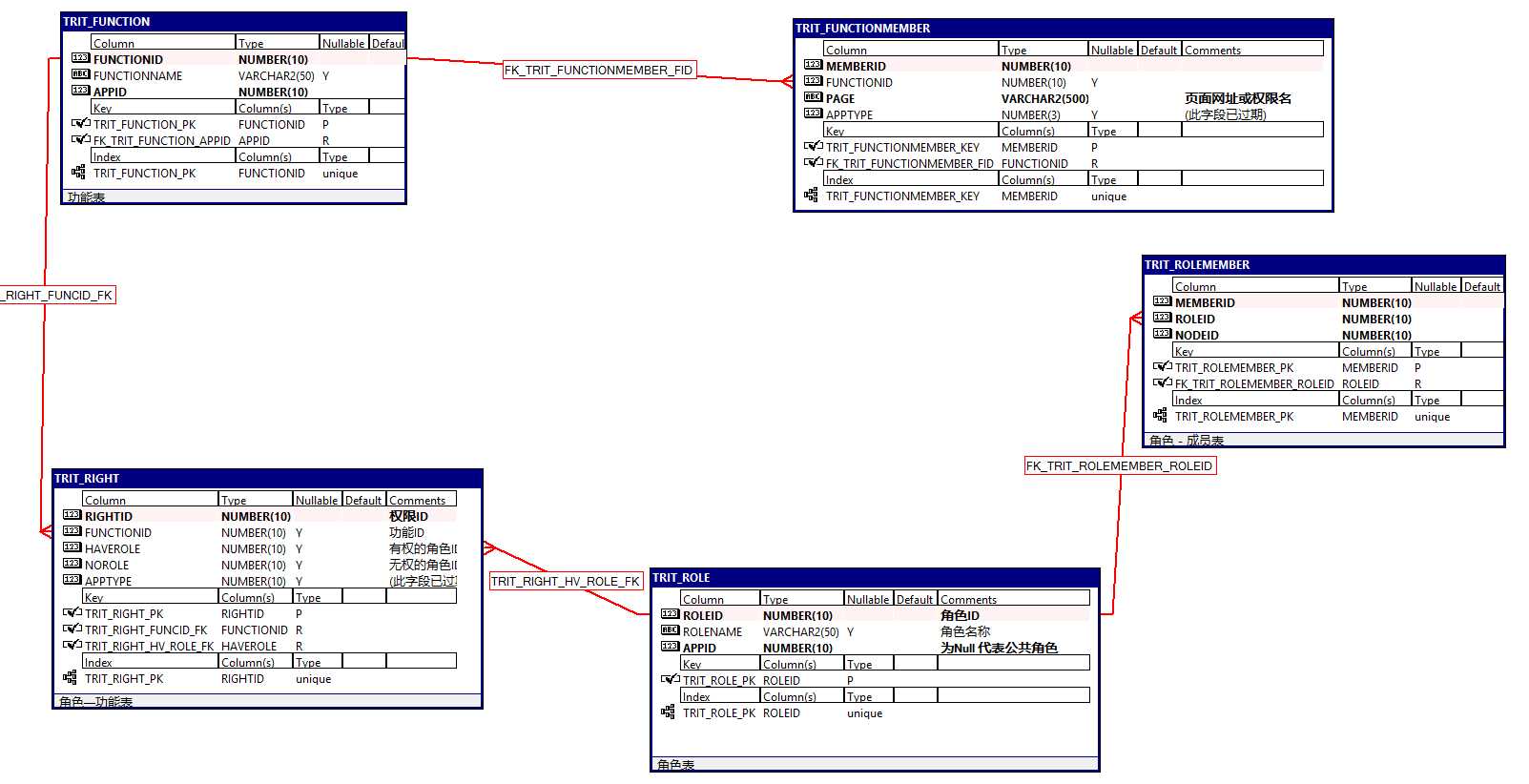Click the numeric icon beside FUNCTIONID in TRIT_FUNCTION

coord(81,58)
